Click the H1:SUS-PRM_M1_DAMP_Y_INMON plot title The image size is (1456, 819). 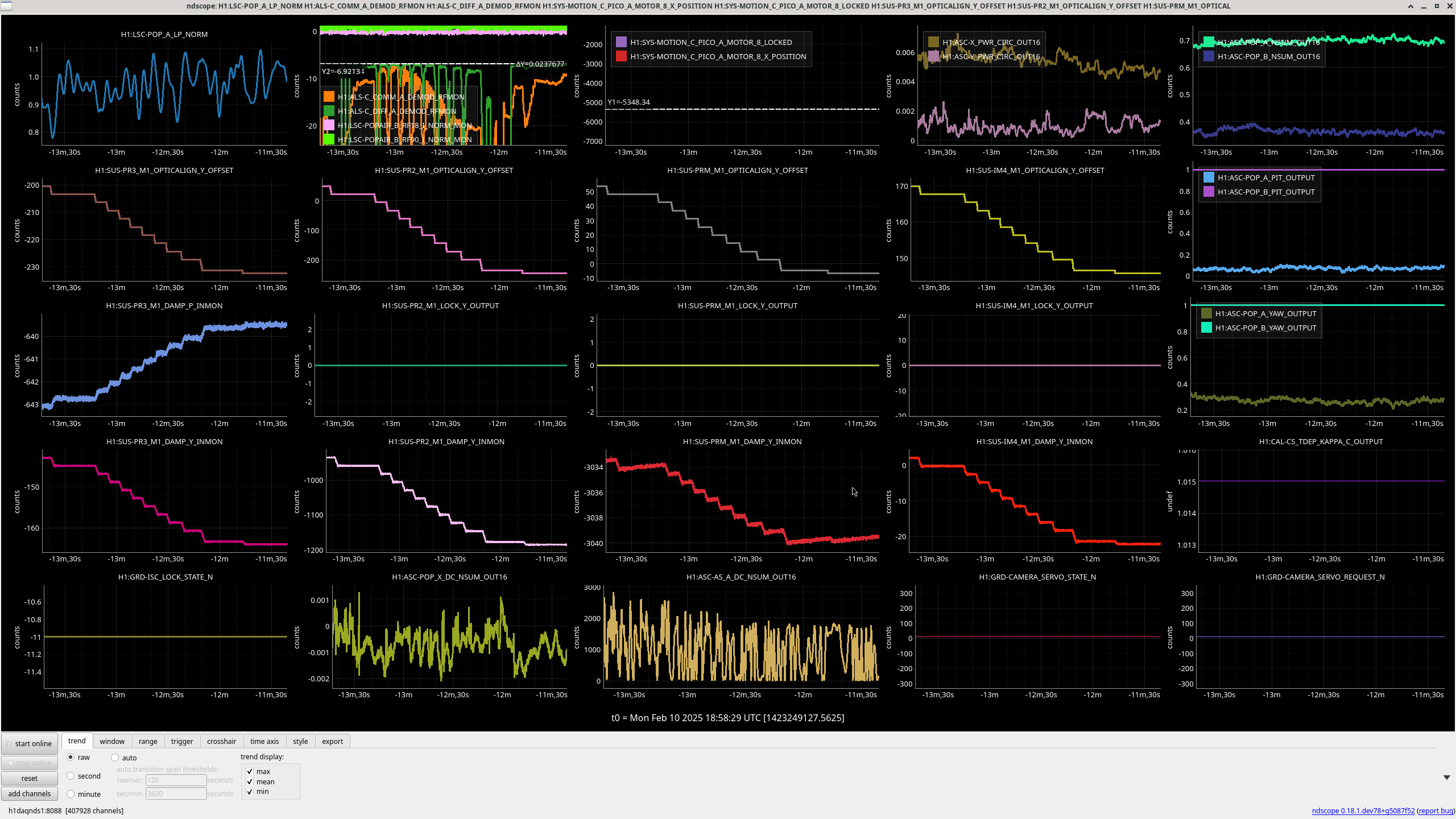pyautogui.click(x=742, y=442)
